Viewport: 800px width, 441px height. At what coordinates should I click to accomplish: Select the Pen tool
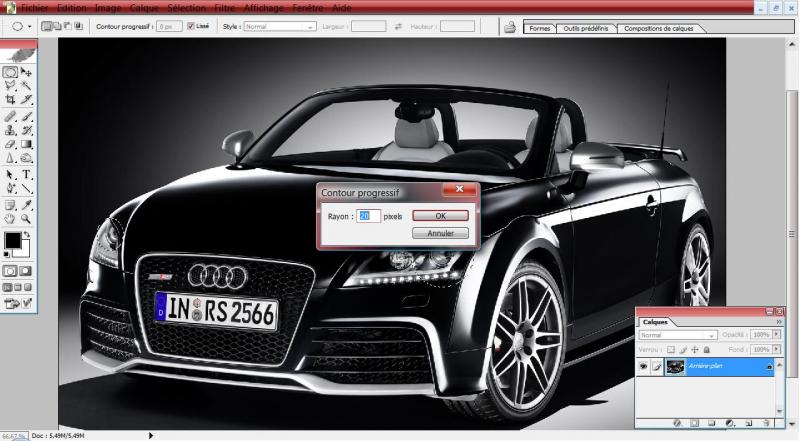click(x=10, y=188)
